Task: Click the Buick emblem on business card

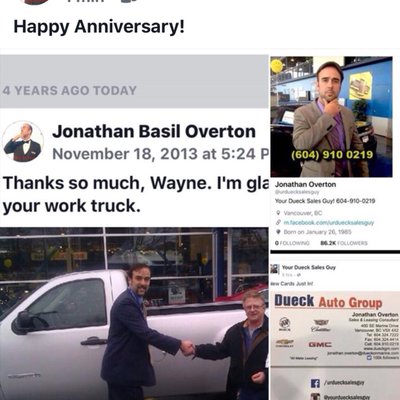Action: pos(285,323)
